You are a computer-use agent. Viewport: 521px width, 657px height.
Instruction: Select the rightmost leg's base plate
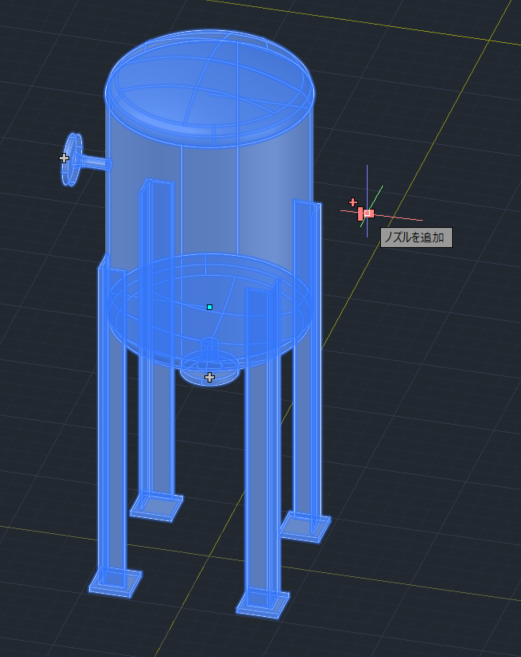305,527
